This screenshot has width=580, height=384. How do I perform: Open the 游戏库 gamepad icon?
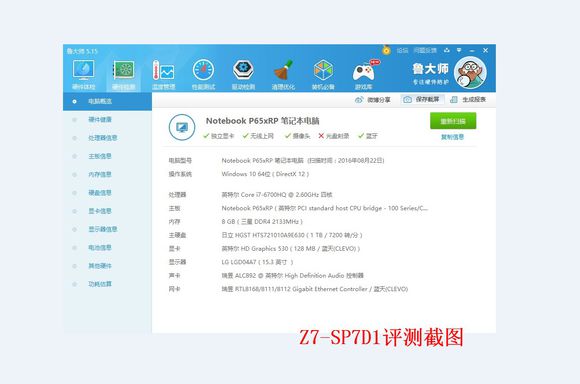tap(364, 74)
